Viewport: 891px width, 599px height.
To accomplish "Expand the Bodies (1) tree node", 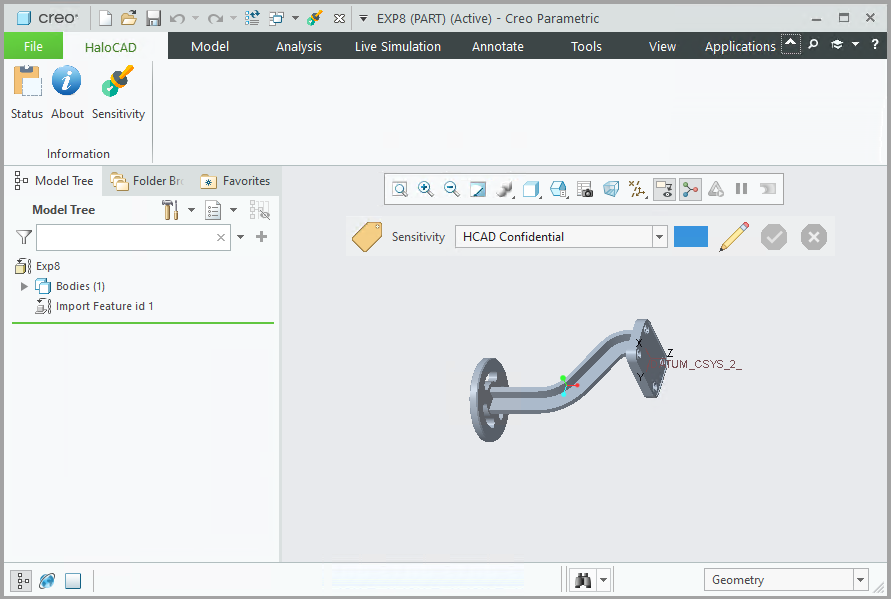I will tap(25, 286).
